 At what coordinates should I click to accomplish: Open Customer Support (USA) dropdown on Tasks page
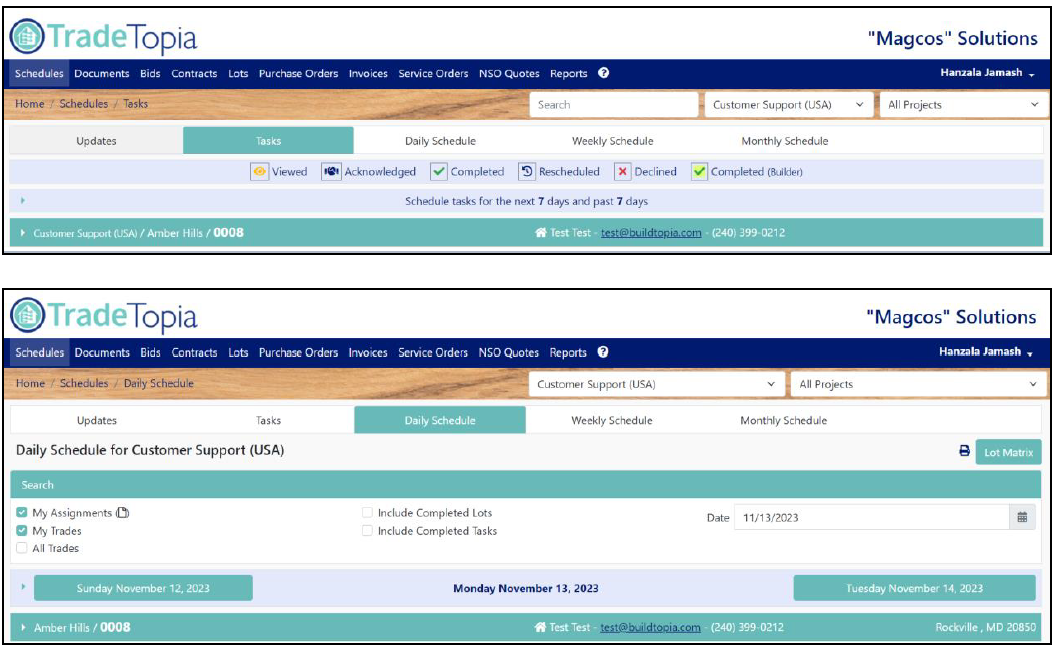(x=788, y=105)
